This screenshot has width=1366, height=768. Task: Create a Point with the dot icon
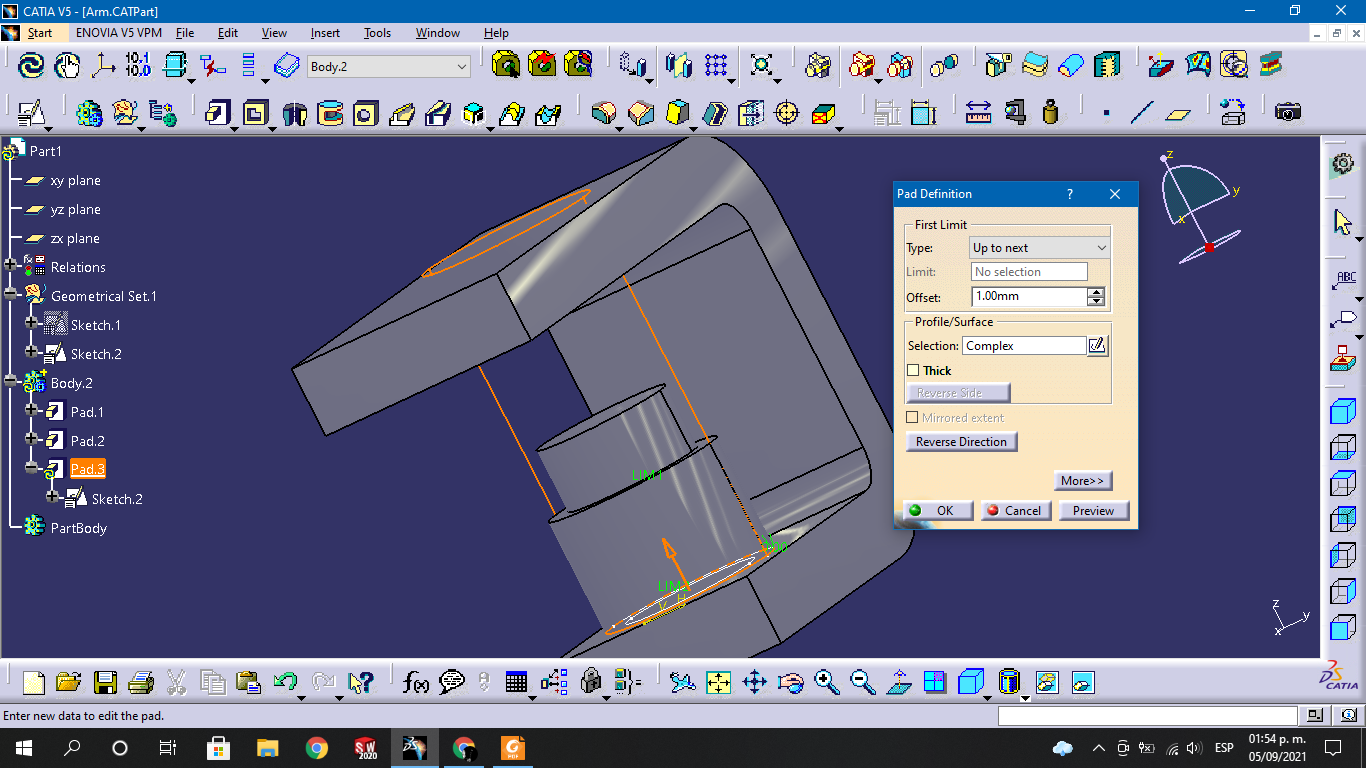(1106, 113)
